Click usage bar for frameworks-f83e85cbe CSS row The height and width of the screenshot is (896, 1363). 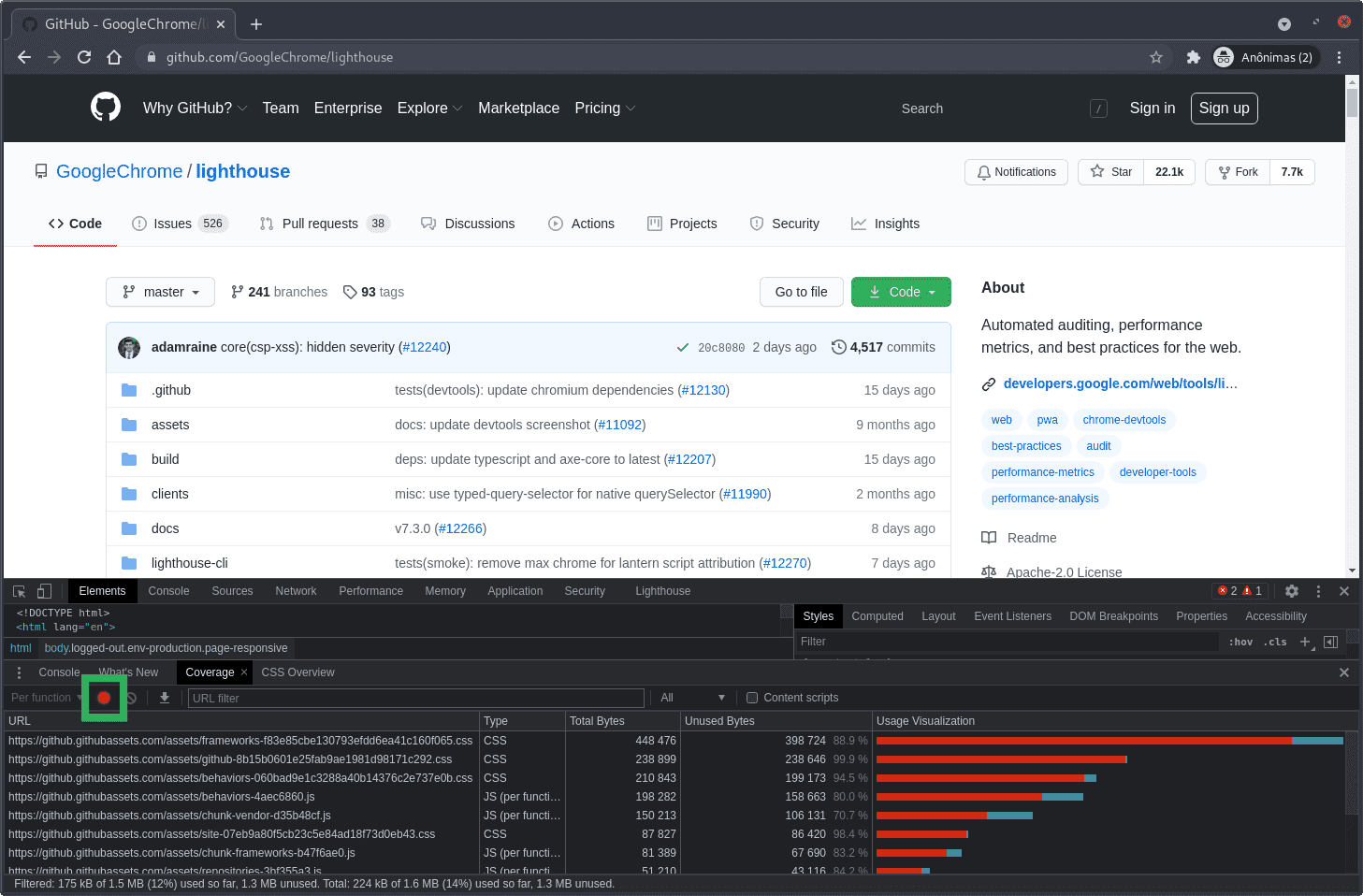pos(1109,741)
